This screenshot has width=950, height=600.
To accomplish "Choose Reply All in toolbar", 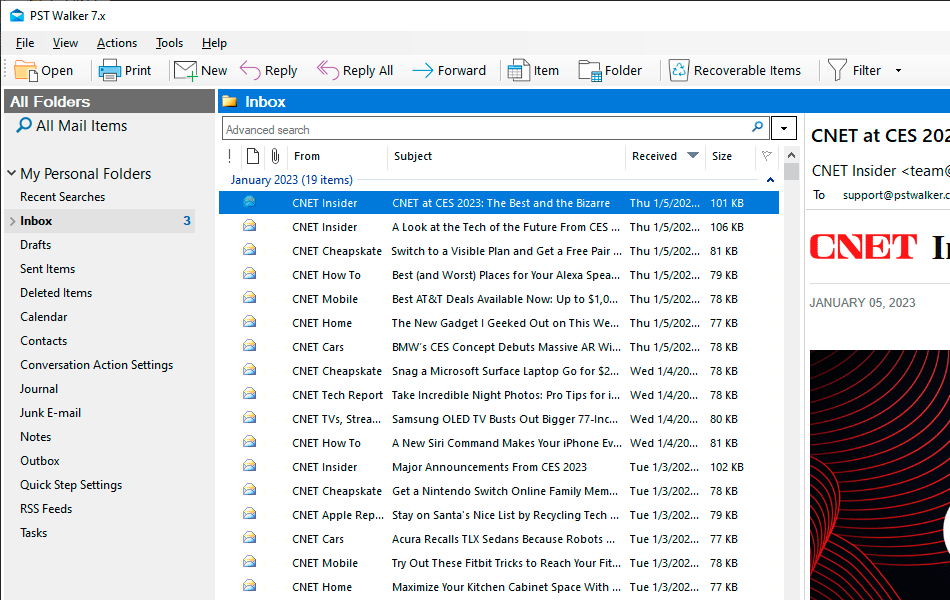I will (355, 71).
